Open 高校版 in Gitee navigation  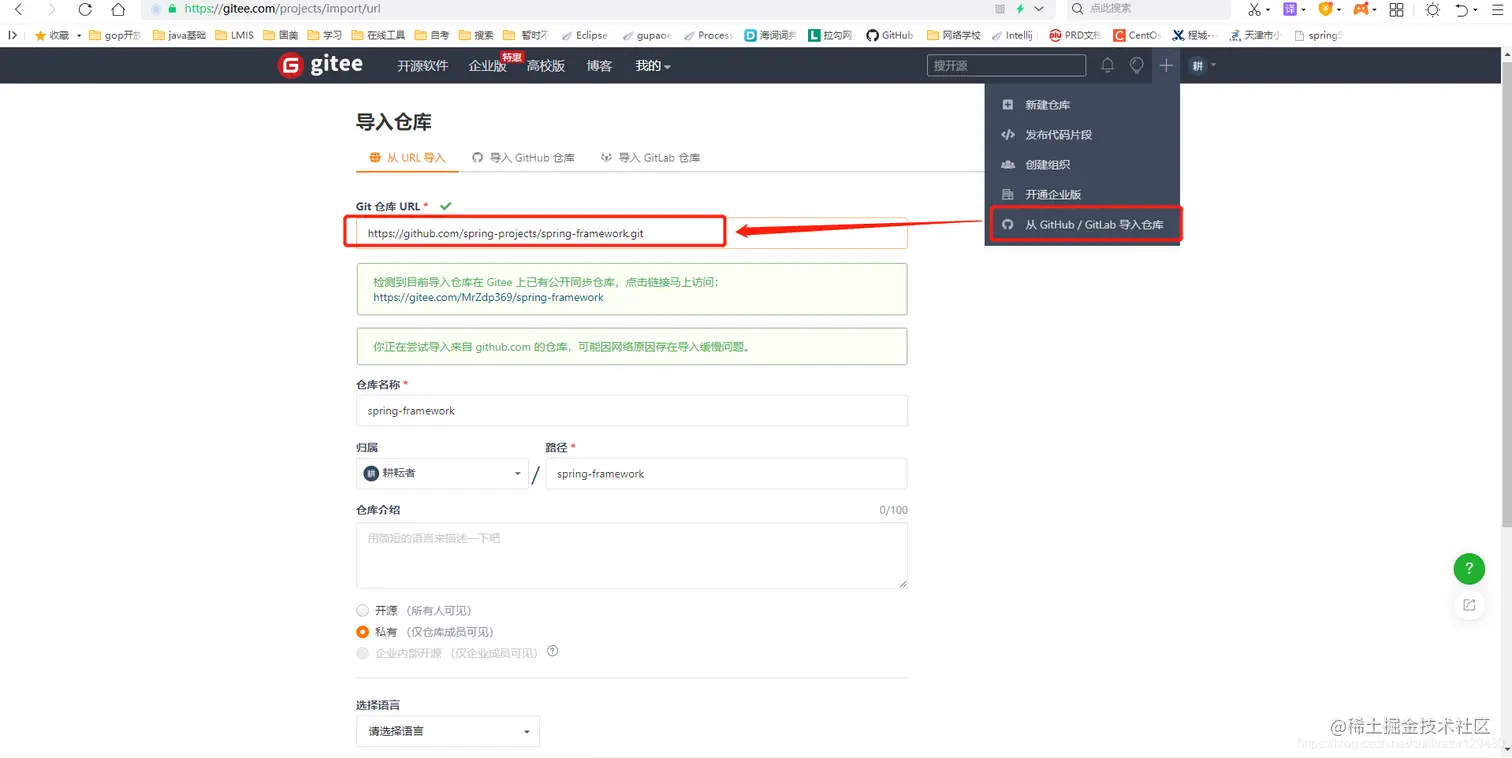[546, 66]
